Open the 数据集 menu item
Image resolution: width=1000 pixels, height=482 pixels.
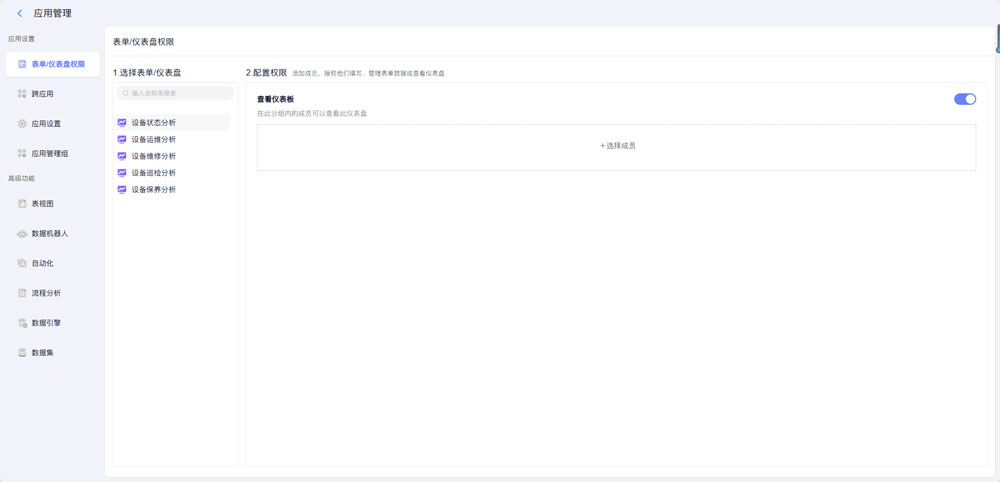[x=42, y=353]
